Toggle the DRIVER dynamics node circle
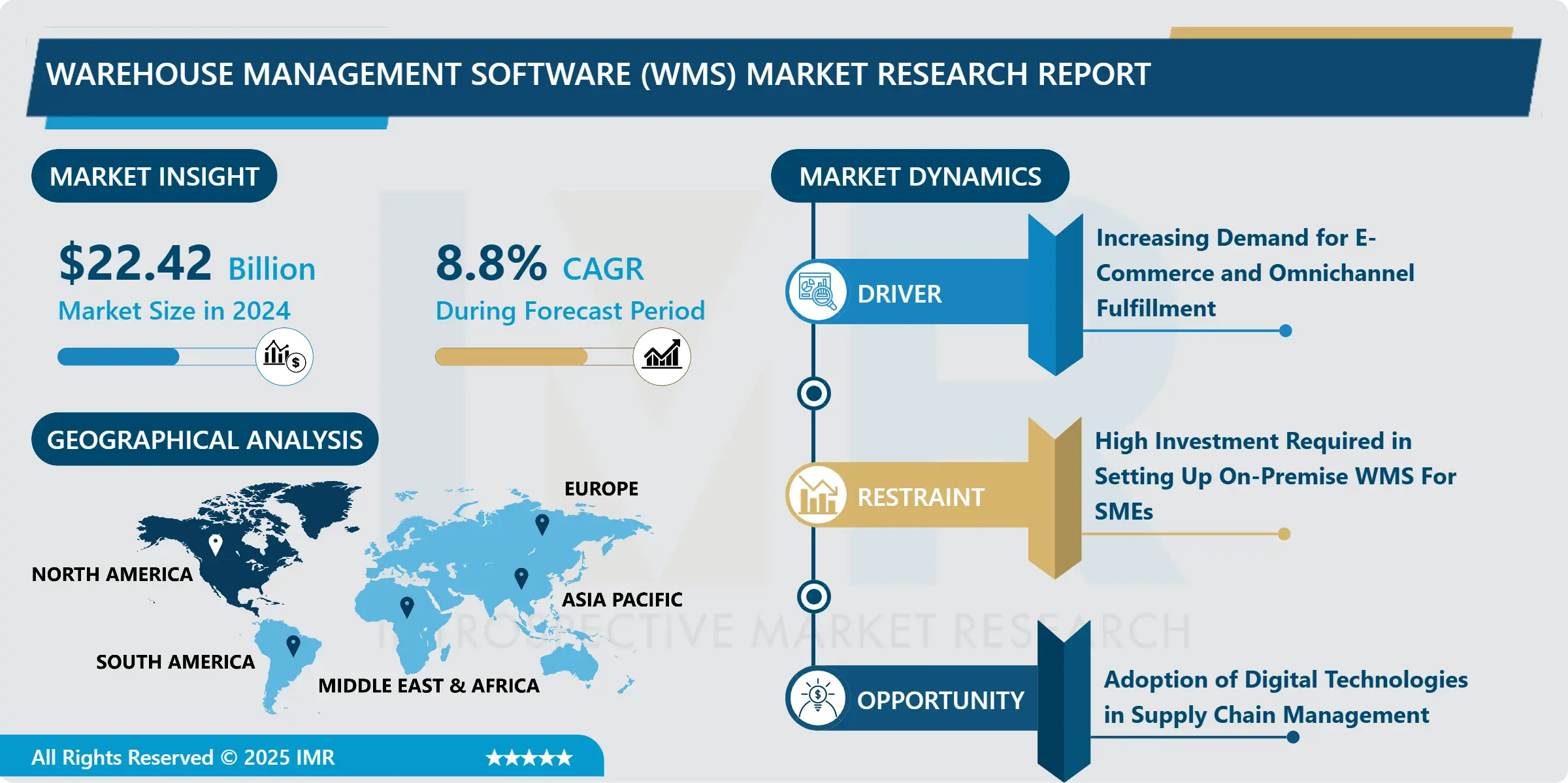 pos(812,393)
